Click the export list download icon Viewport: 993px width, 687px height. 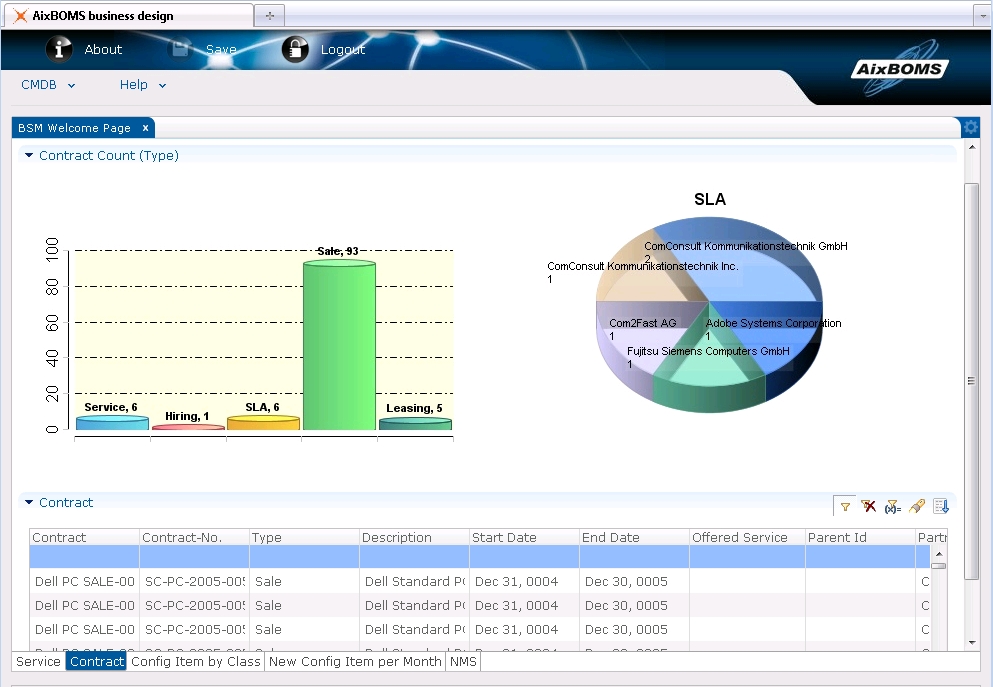click(940, 507)
